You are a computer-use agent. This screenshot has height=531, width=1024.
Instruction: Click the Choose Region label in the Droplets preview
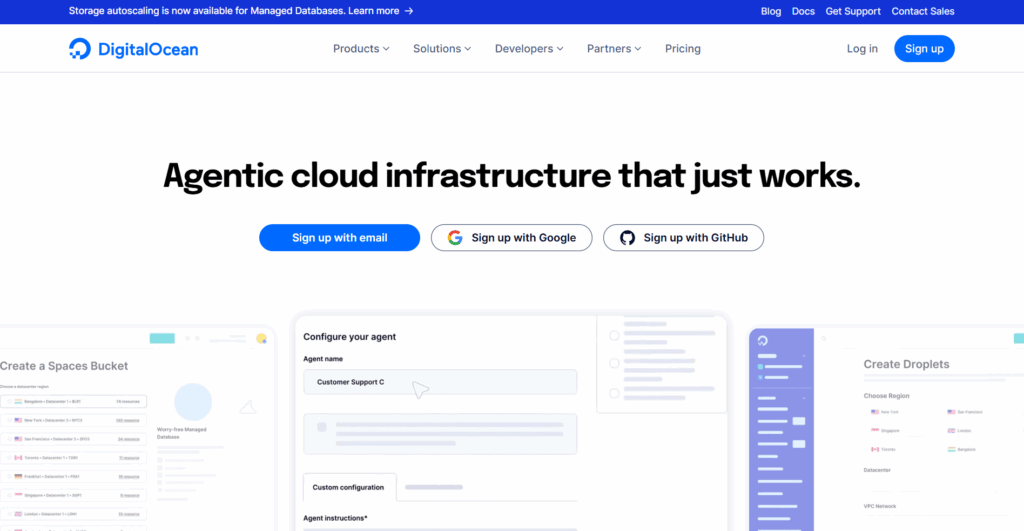click(x=886, y=396)
